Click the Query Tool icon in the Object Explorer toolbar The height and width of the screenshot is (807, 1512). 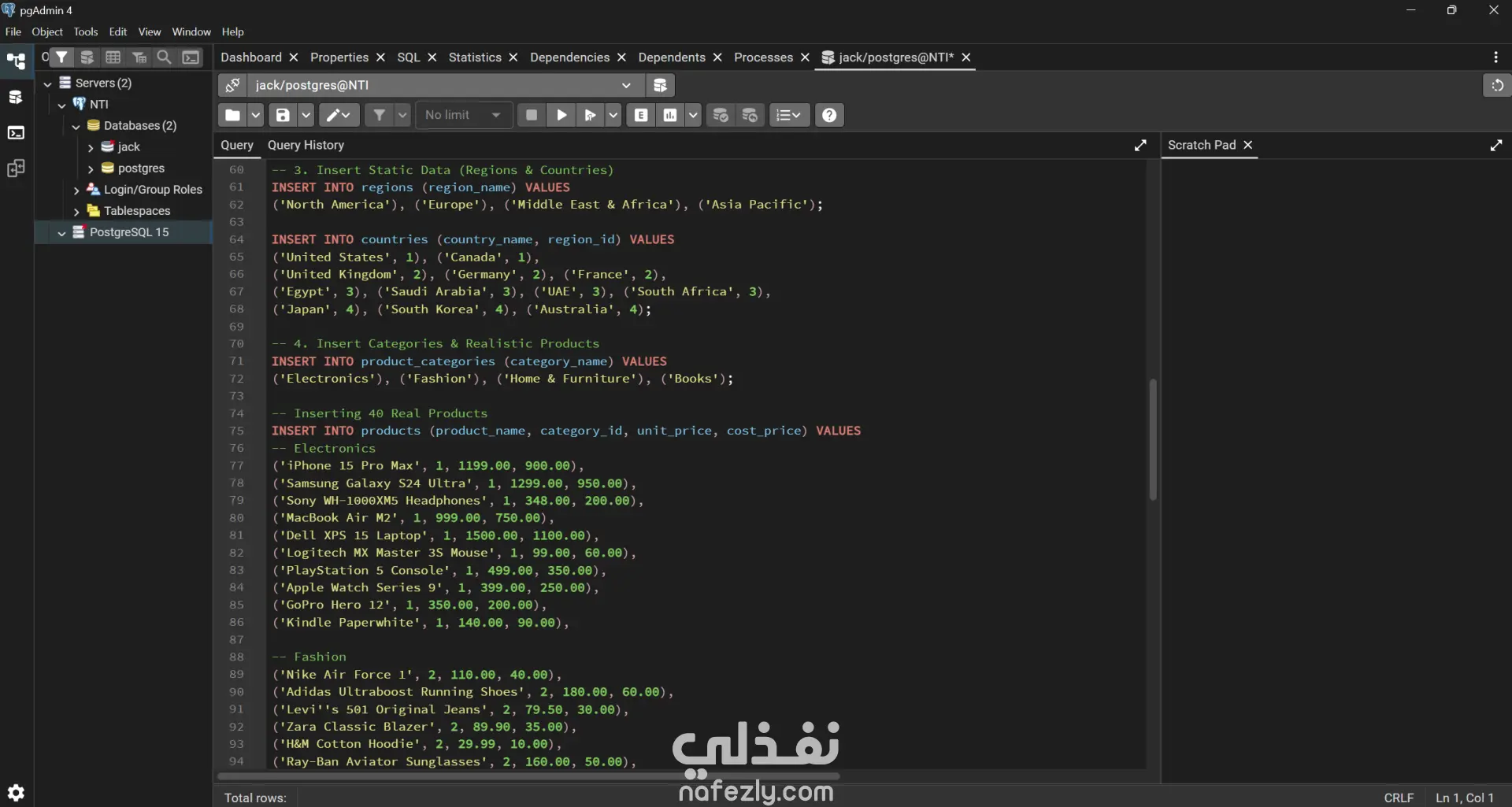click(x=87, y=57)
